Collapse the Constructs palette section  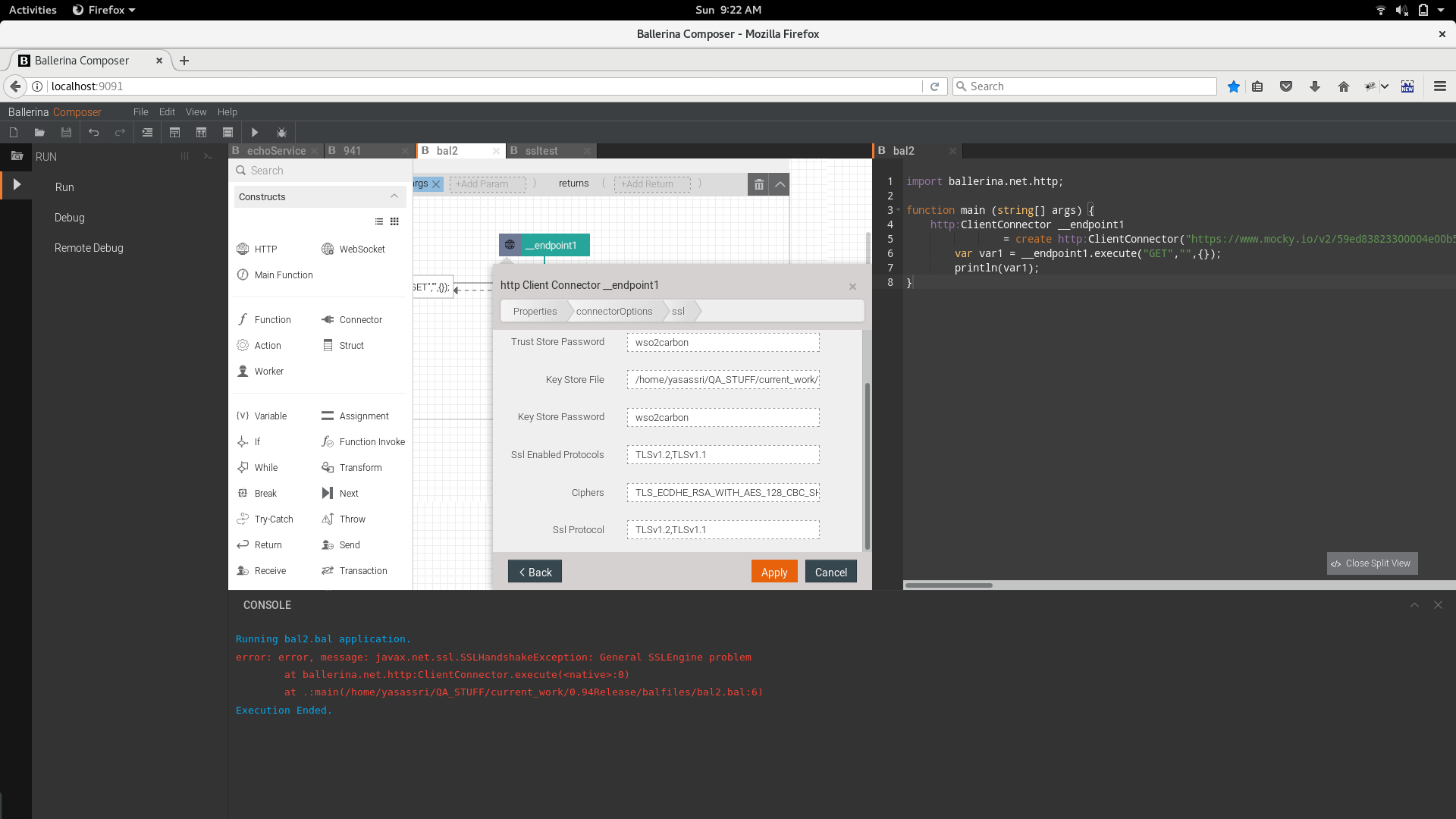coord(394,196)
